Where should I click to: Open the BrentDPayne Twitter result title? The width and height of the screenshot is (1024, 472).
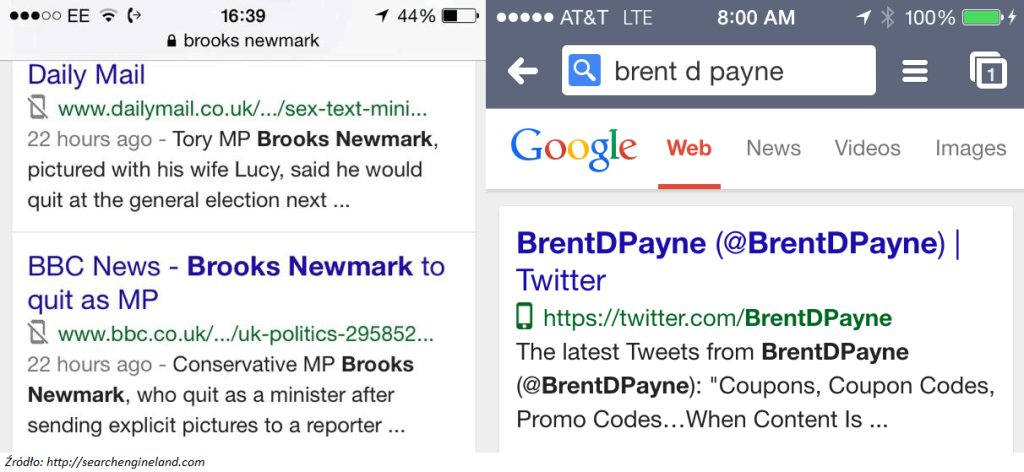point(738,261)
